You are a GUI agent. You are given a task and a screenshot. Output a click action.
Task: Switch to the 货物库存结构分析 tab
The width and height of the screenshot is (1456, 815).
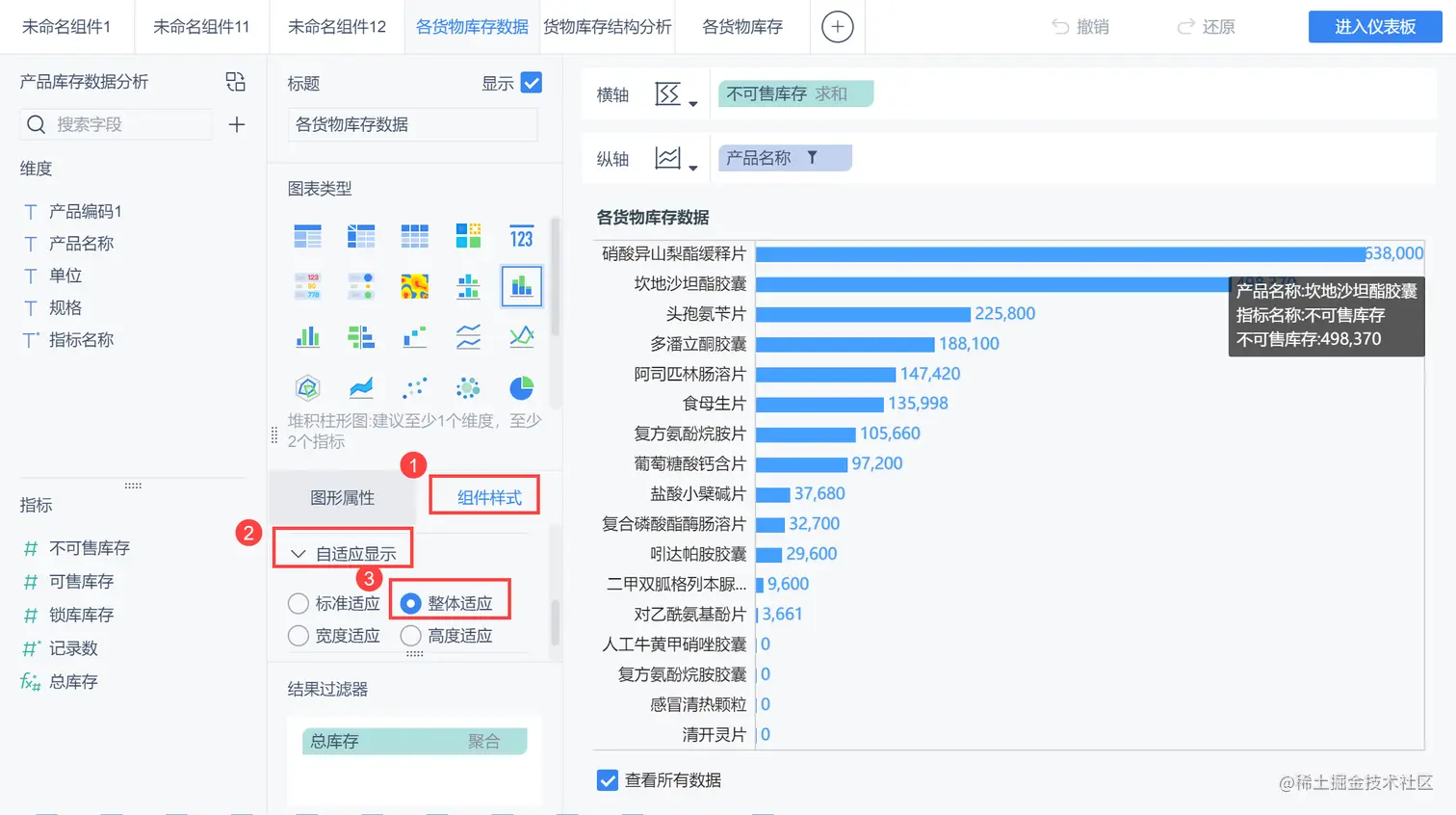608,26
